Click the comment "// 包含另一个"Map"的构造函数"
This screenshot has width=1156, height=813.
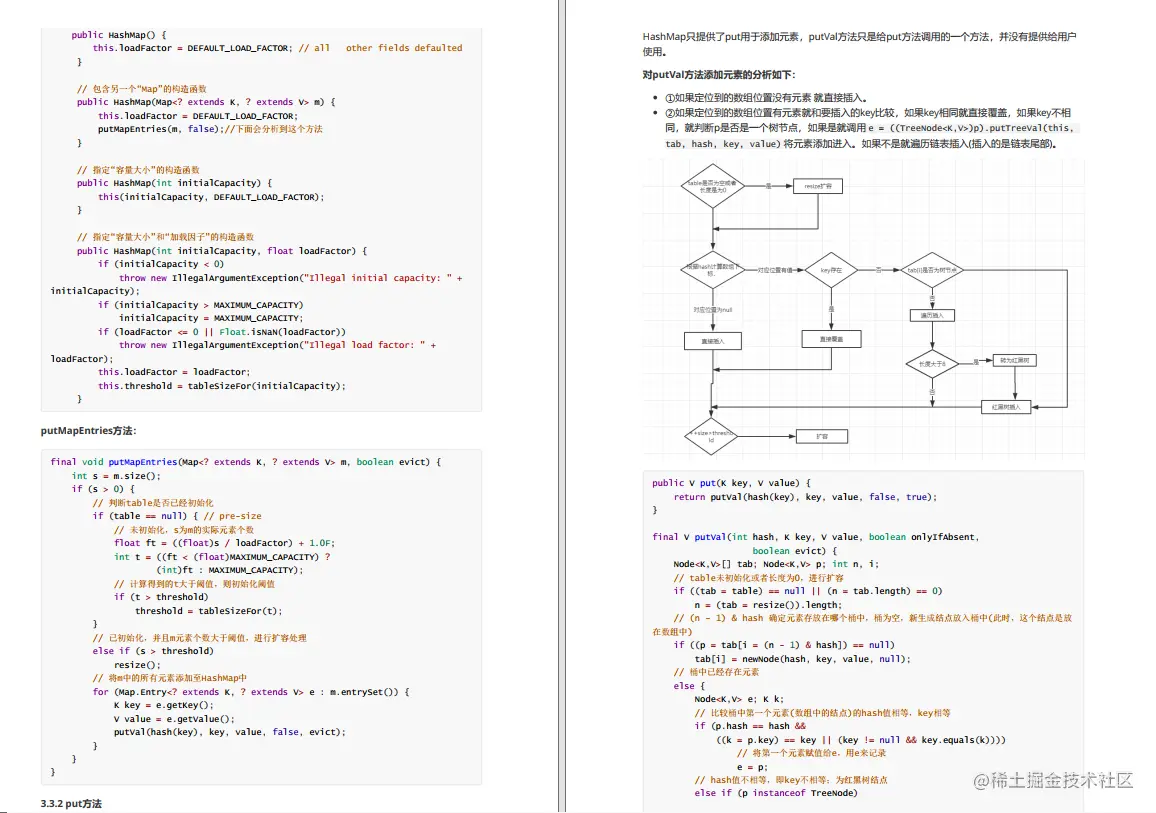coord(142,88)
